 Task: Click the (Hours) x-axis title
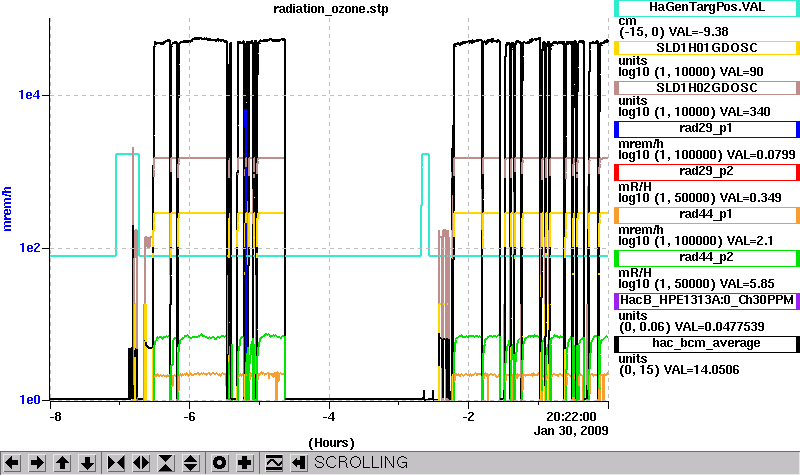pos(331,443)
